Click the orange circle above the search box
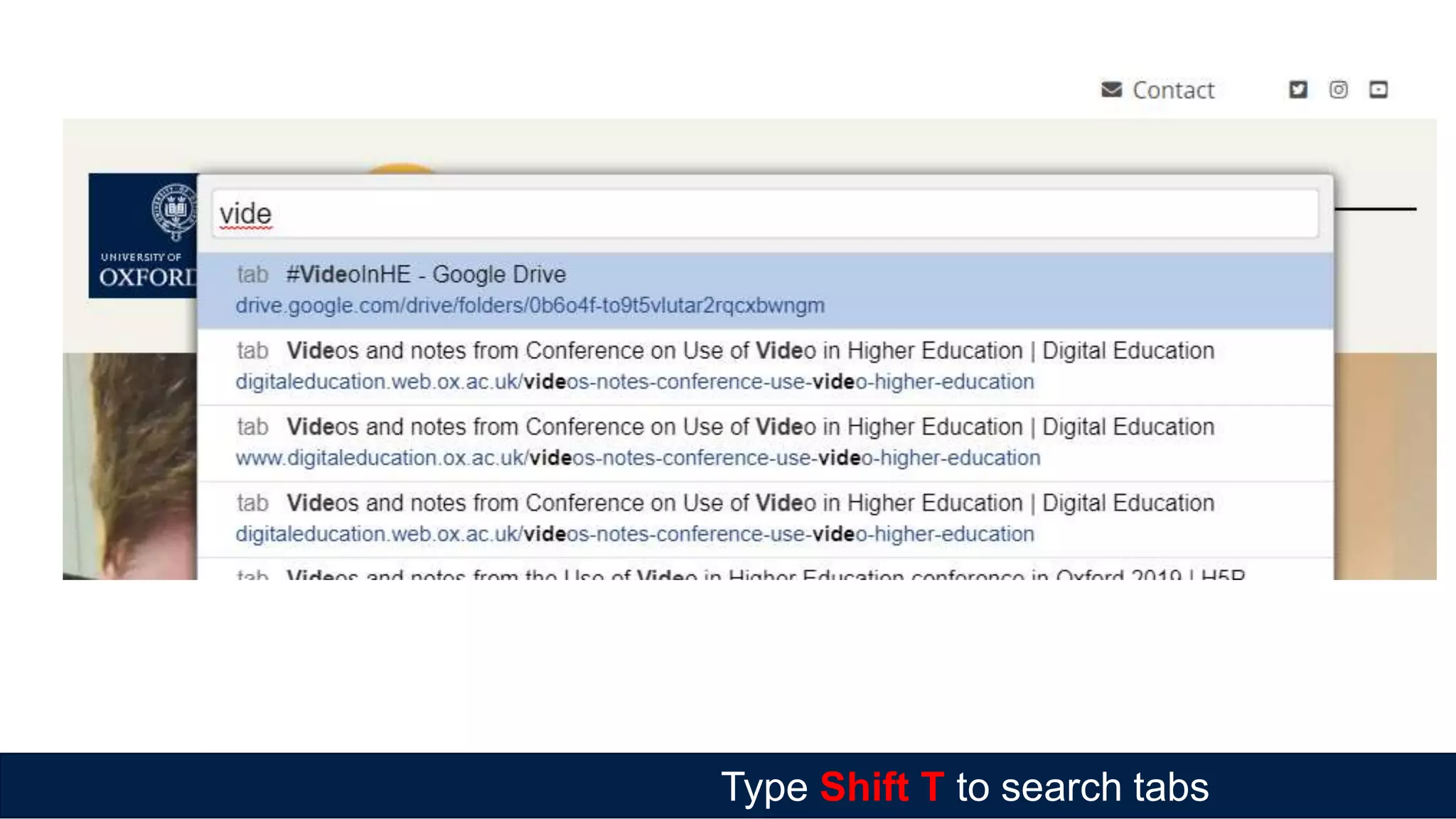 point(400,168)
